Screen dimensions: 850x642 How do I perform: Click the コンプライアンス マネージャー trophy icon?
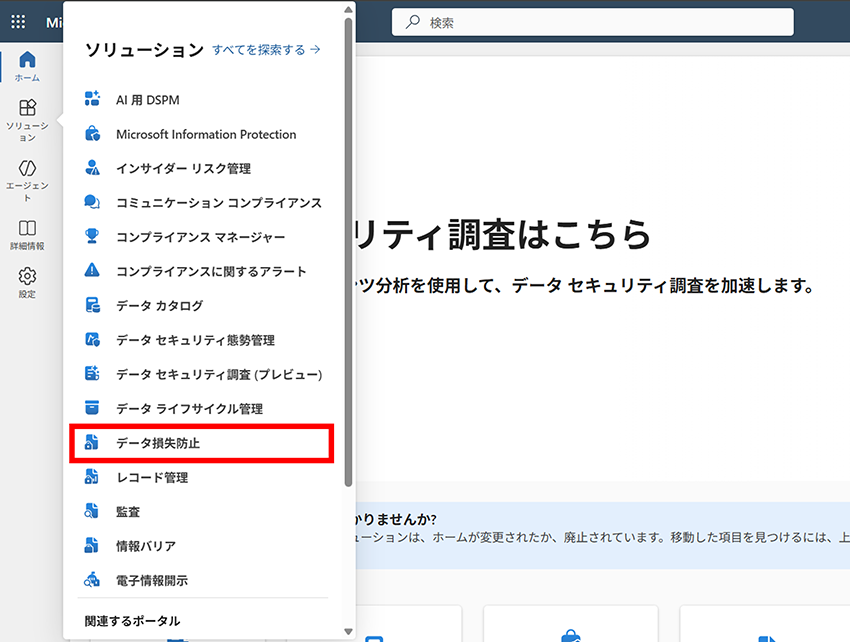pyautogui.click(x=92, y=237)
